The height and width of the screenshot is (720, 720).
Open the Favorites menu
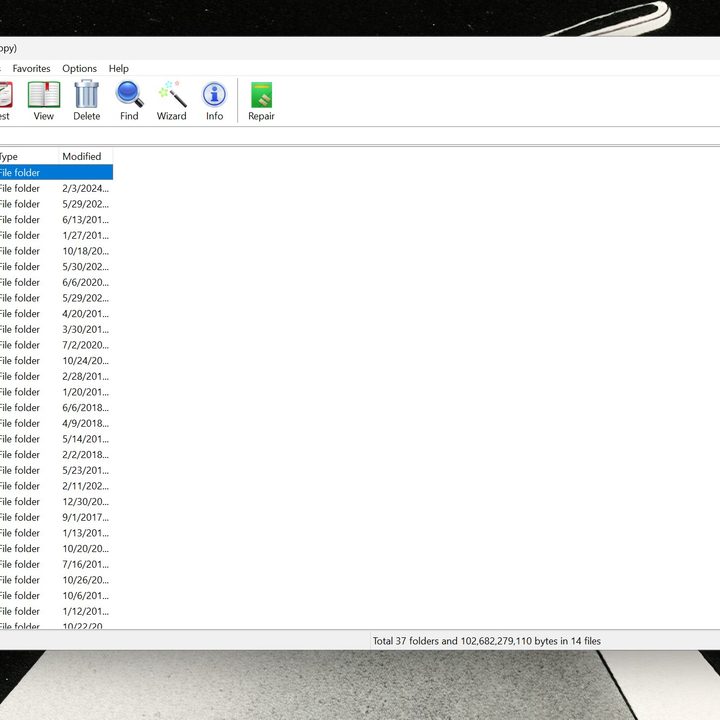31,68
